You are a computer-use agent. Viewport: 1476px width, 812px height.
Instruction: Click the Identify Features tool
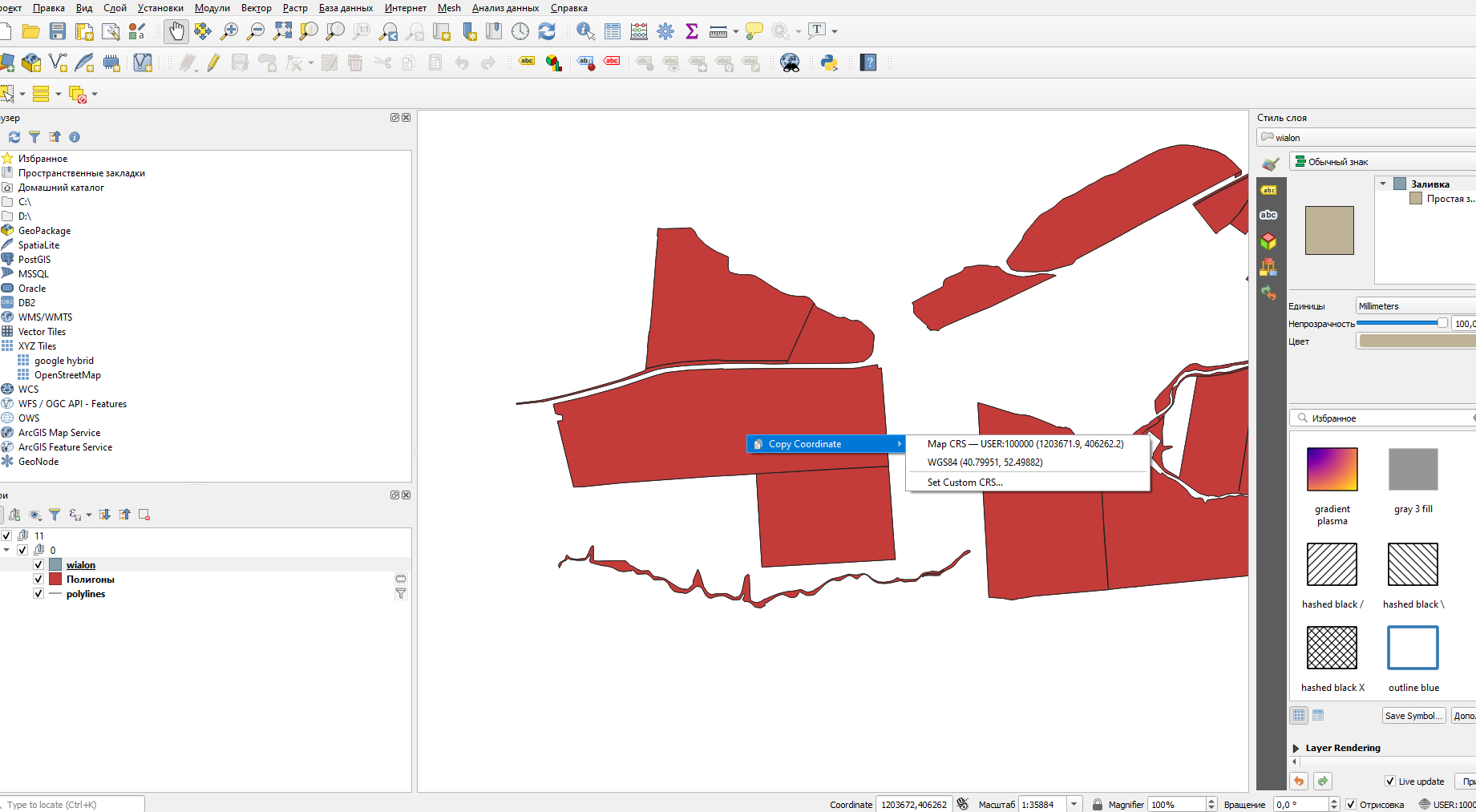pyautogui.click(x=585, y=31)
